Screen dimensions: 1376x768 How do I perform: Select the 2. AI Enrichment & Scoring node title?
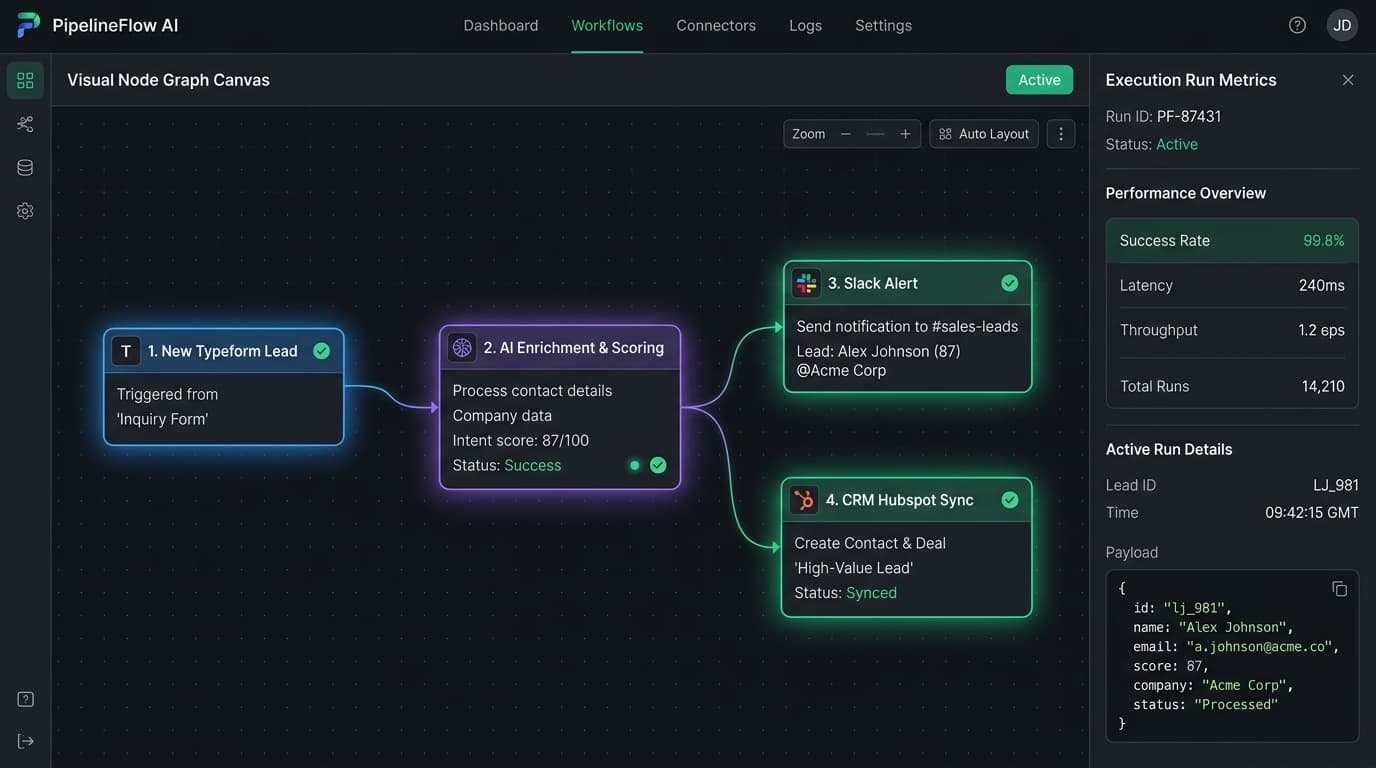tap(574, 347)
